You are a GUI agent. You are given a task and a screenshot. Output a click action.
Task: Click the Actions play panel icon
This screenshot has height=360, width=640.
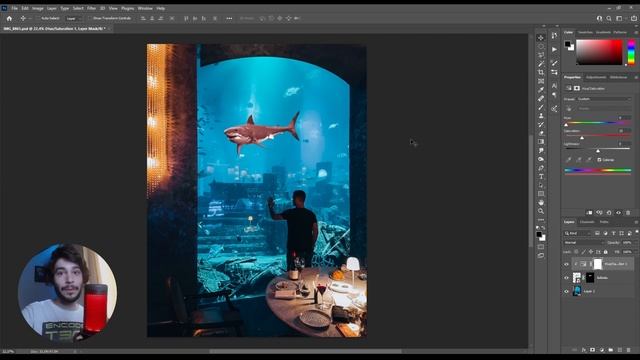pyautogui.click(x=554, y=49)
